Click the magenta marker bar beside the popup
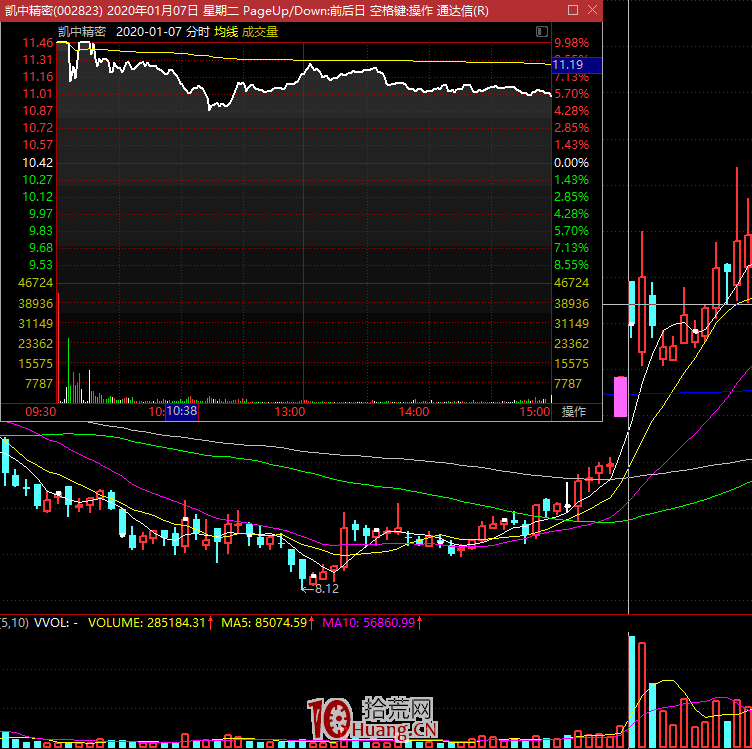 620,396
